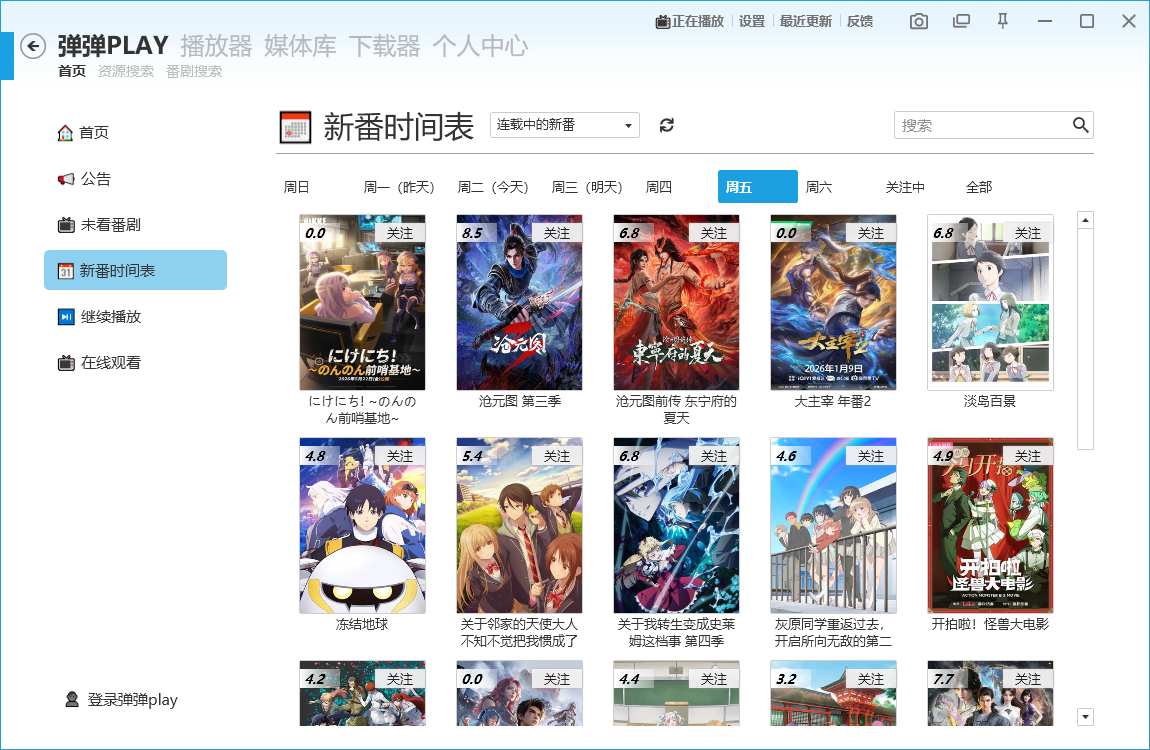Open mini window mode icon
Viewport: 1150px width, 750px height.
click(x=961, y=21)
